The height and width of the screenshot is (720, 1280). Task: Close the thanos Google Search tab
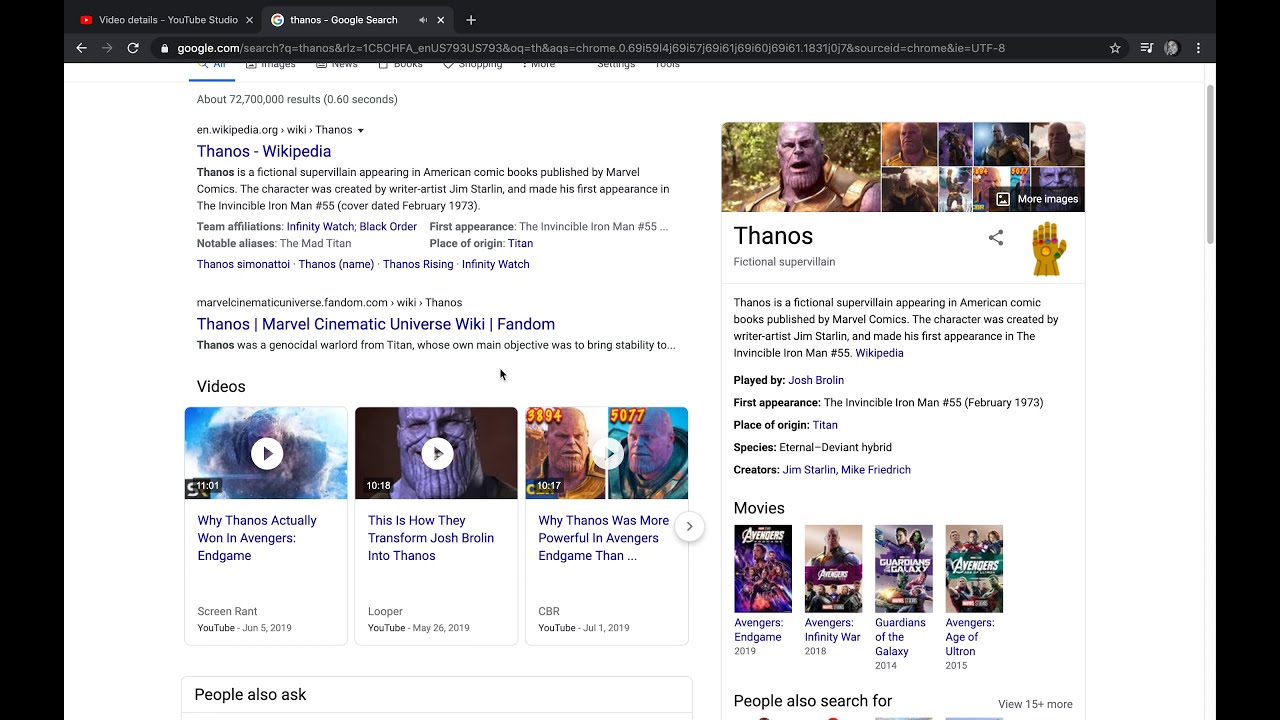pos(441,20)
